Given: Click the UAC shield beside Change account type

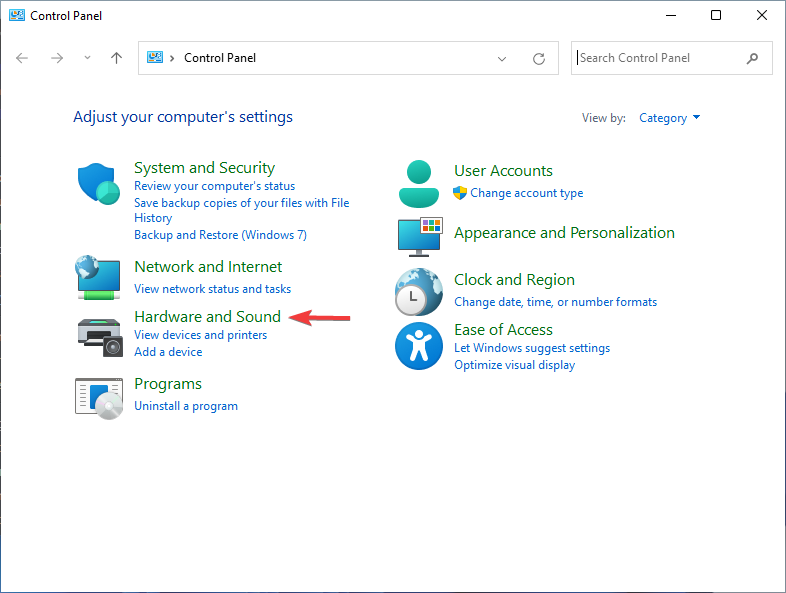Looking at the screenshot, I should [460, 193].
